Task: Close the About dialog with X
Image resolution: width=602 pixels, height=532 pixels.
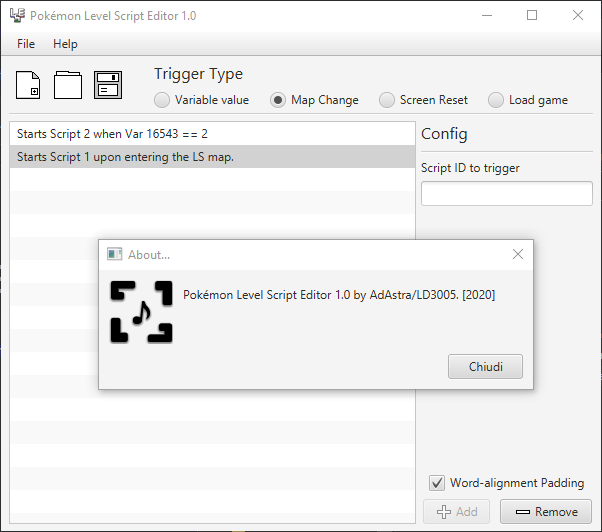Action: click(x=518, y=254)
